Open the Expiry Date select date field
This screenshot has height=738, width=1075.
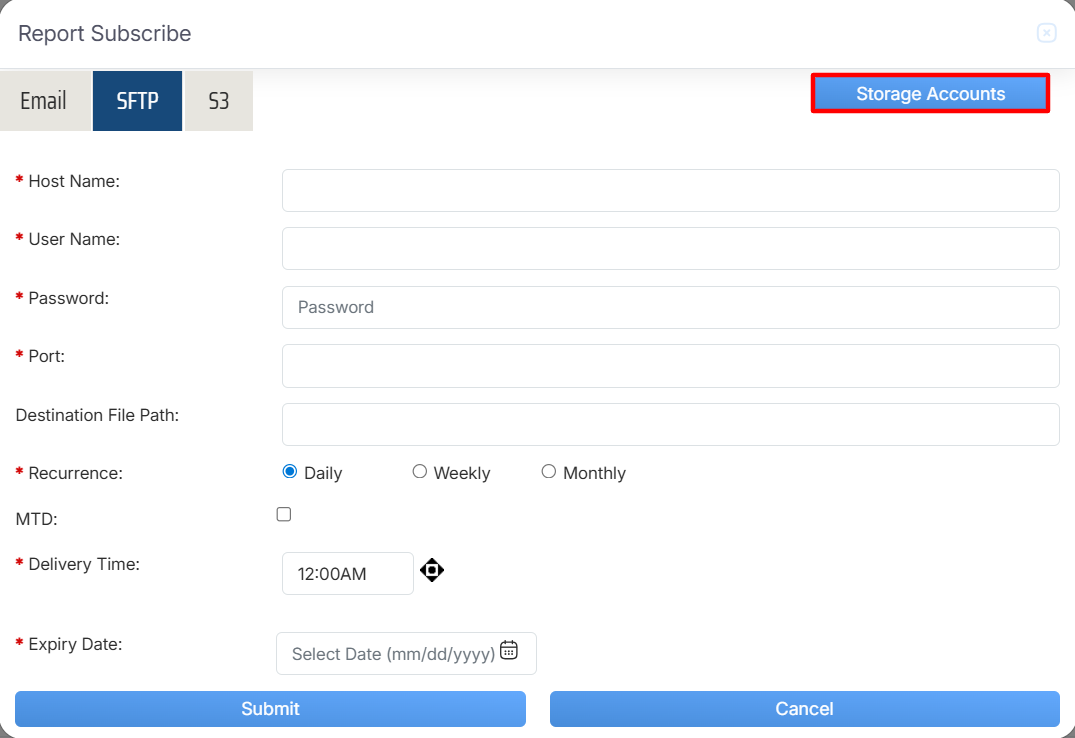(392, 654)
